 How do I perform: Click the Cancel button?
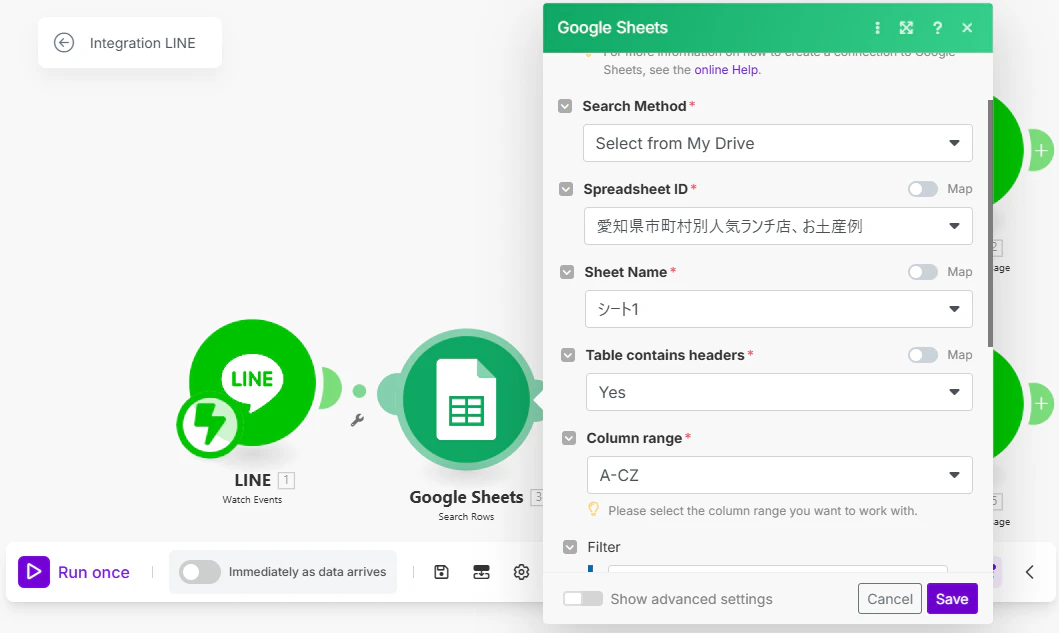click(x=889, y=599)
